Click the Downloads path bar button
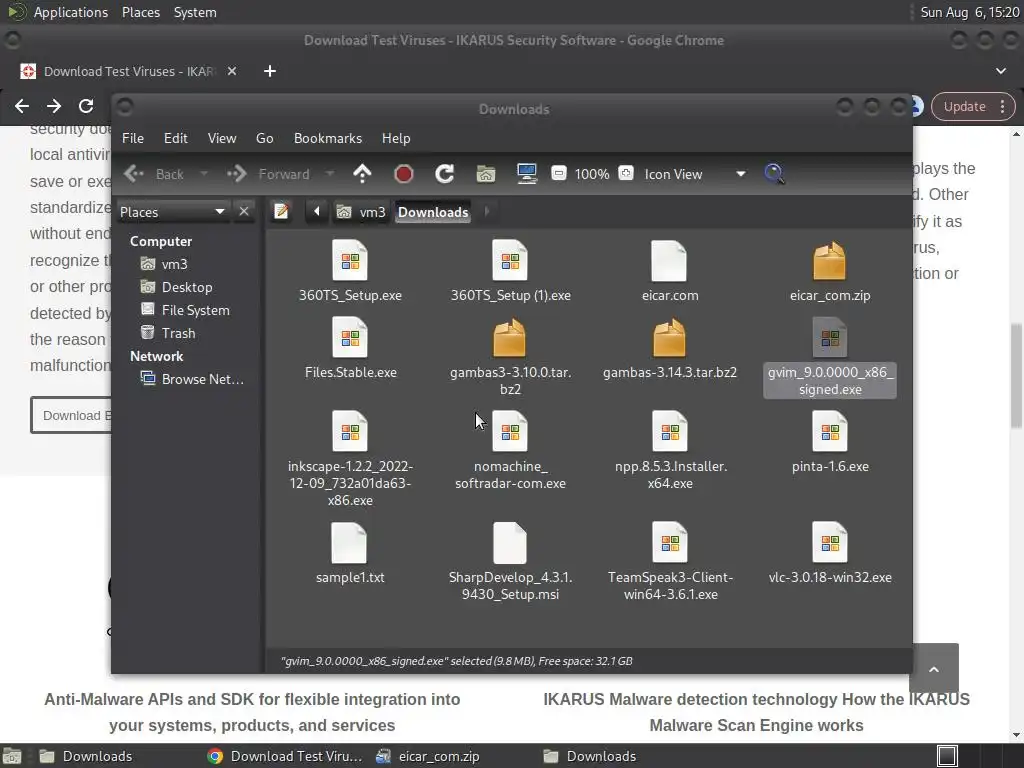 (433, 212)
